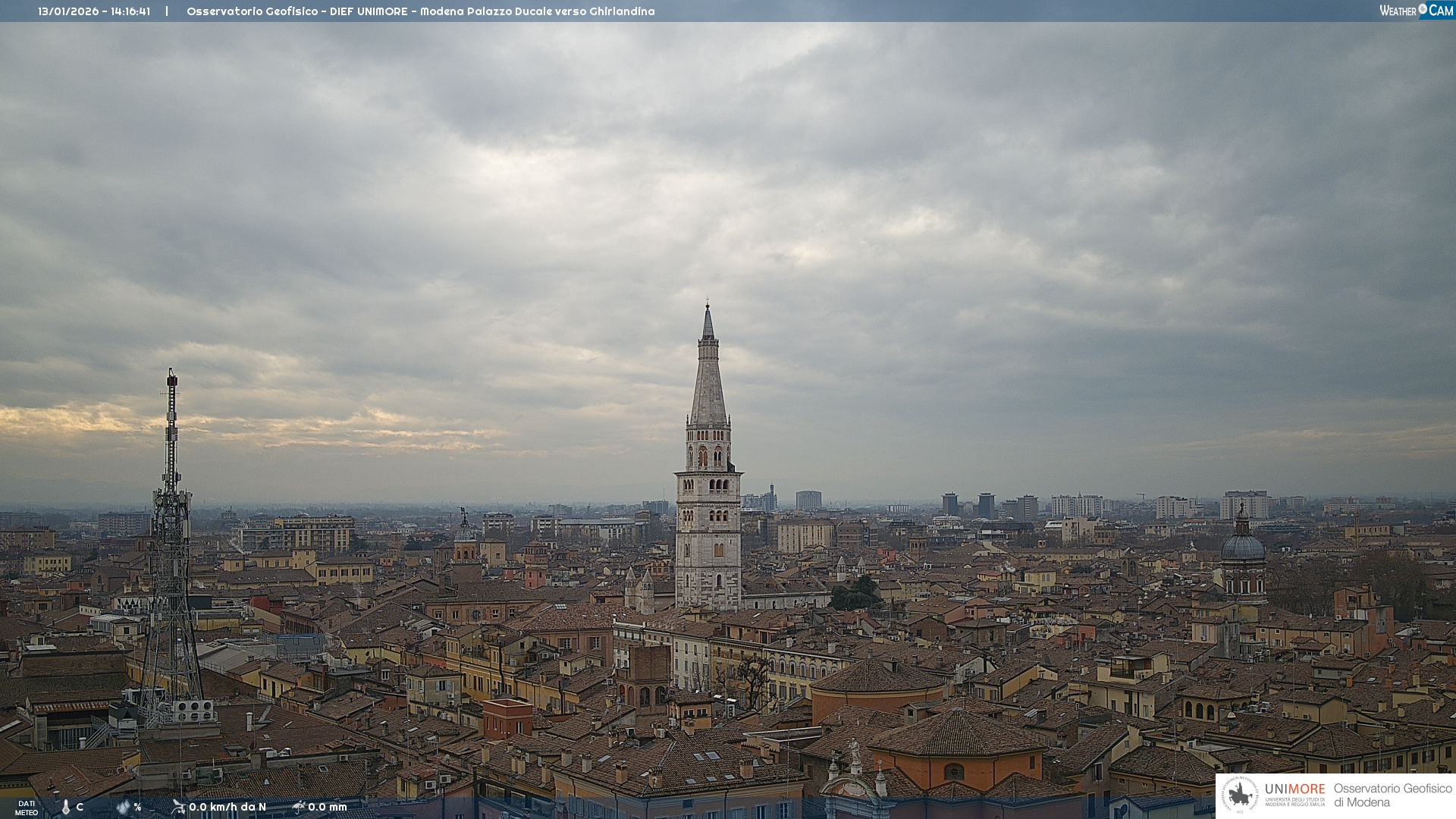
Task: Click the Osservatorio Geofisico di Modena label
Action: click(x=1392, y=795)
